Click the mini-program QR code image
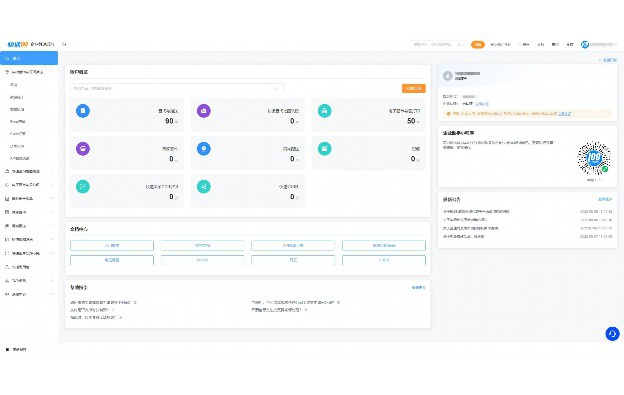The width and height of the screenshot is (624, 395). pyautogui.click(x=594, y=158)
